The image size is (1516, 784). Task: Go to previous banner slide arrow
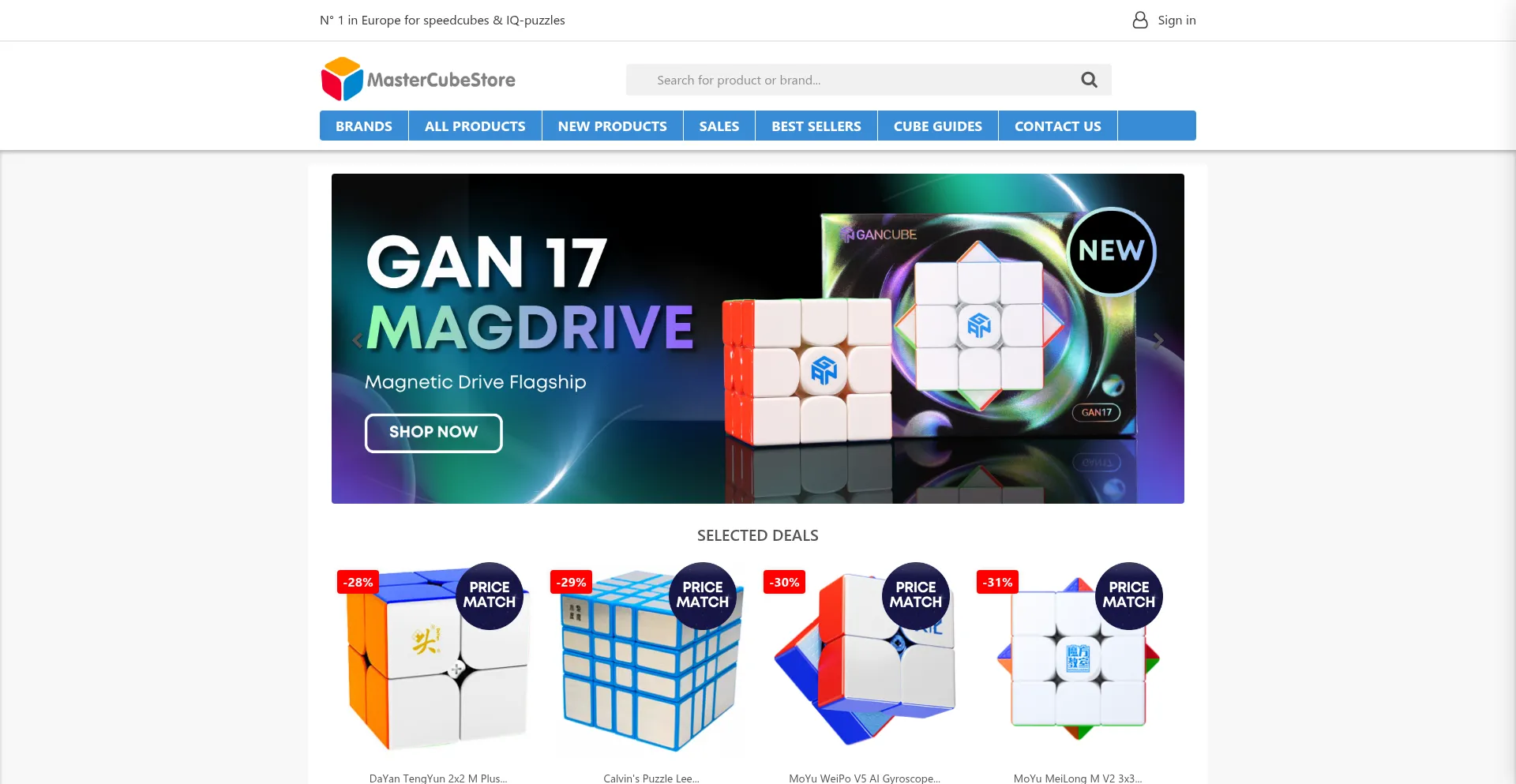pyautogui.click(x=357, y=340)
